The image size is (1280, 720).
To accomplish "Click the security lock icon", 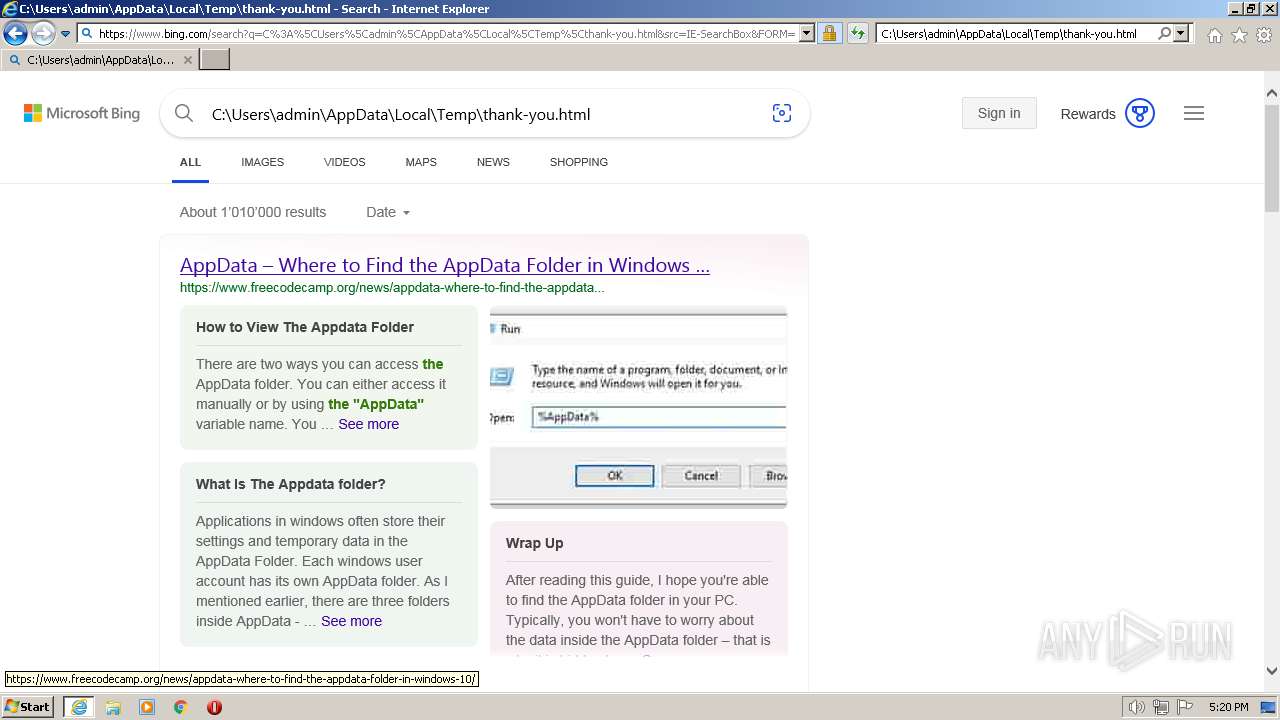I will tap(829, 34).
